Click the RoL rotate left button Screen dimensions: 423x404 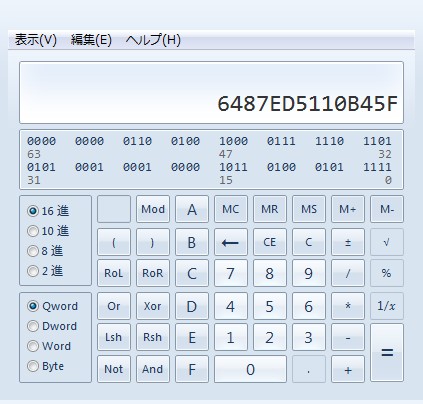114,273
